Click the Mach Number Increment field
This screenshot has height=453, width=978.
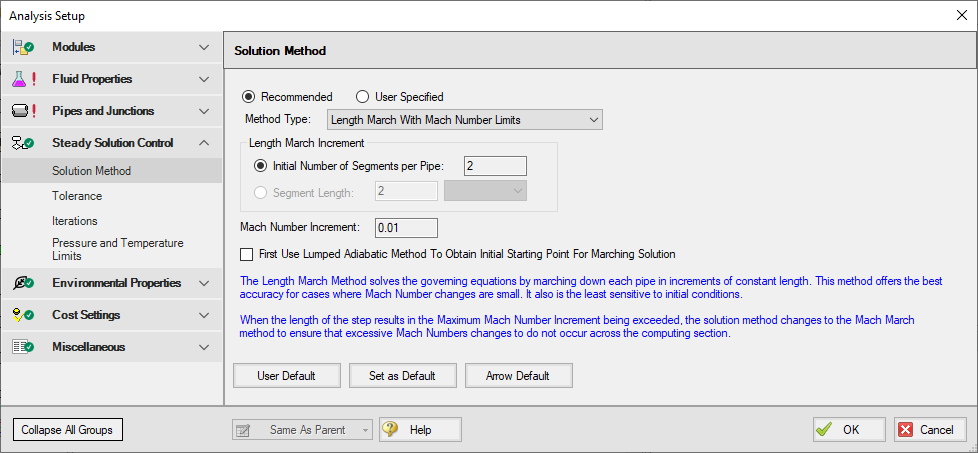(406, 228)
